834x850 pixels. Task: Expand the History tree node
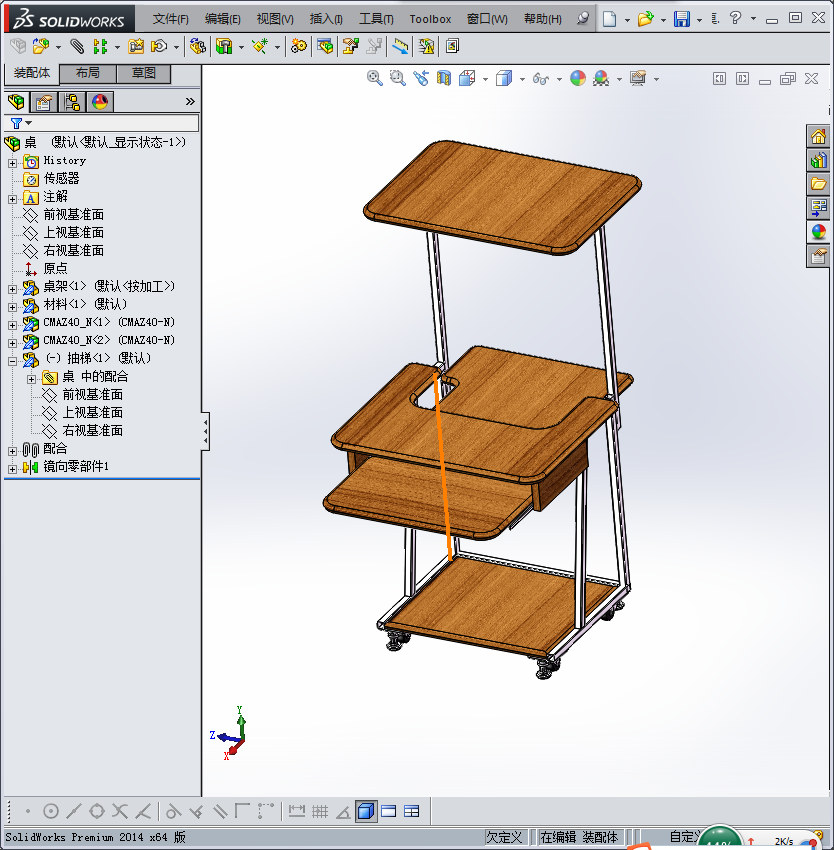(x=12, y=163)
